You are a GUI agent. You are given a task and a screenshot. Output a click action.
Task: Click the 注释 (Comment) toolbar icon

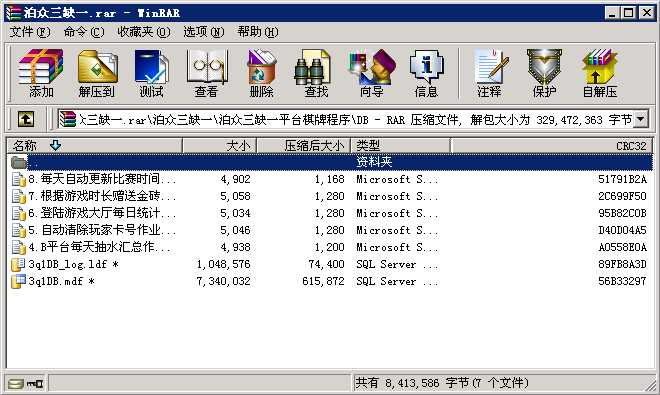(x=490, y=67)
